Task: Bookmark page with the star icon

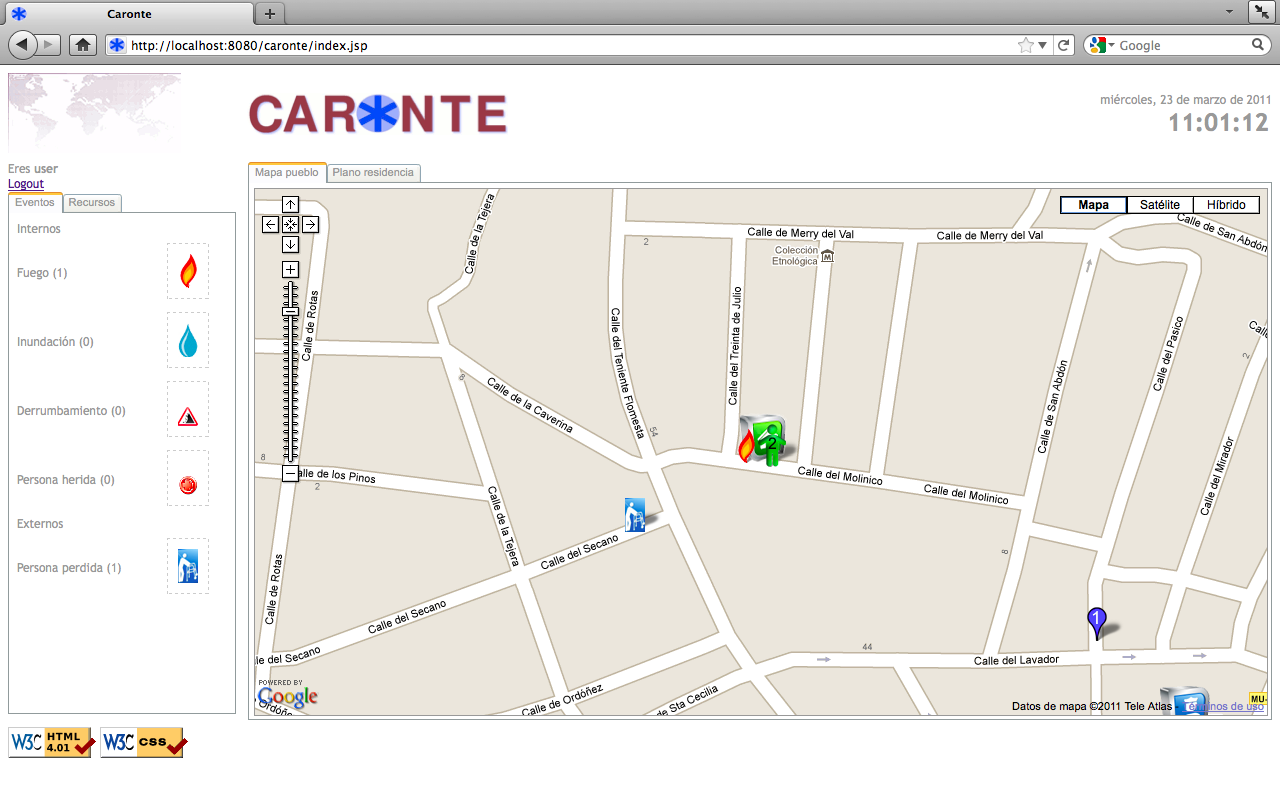Action: click(x=1025, y=45)
